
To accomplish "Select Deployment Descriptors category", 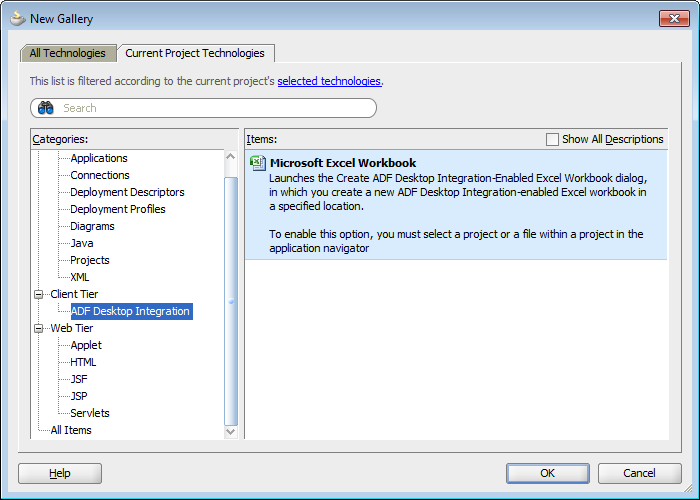I will click(x=127, y=192).
